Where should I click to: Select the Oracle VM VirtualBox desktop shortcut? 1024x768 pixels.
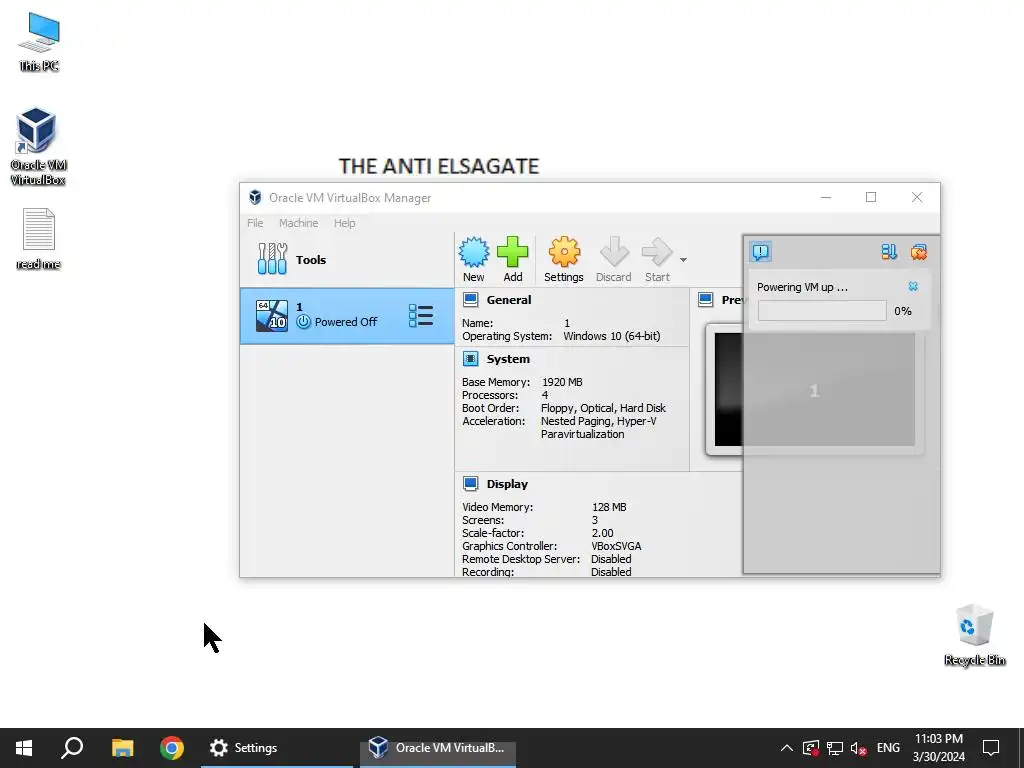pos(37,146)
